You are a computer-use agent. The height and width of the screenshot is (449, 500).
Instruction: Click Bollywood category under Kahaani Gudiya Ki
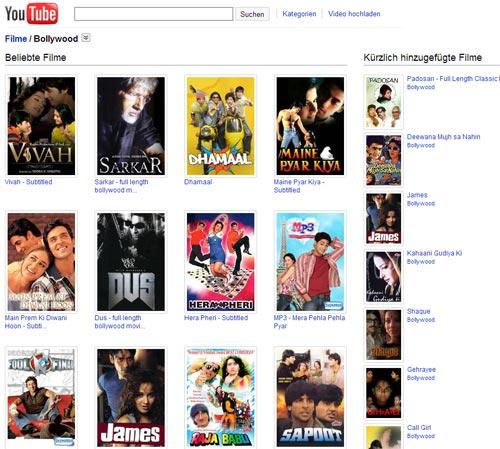tap(421, 262)
